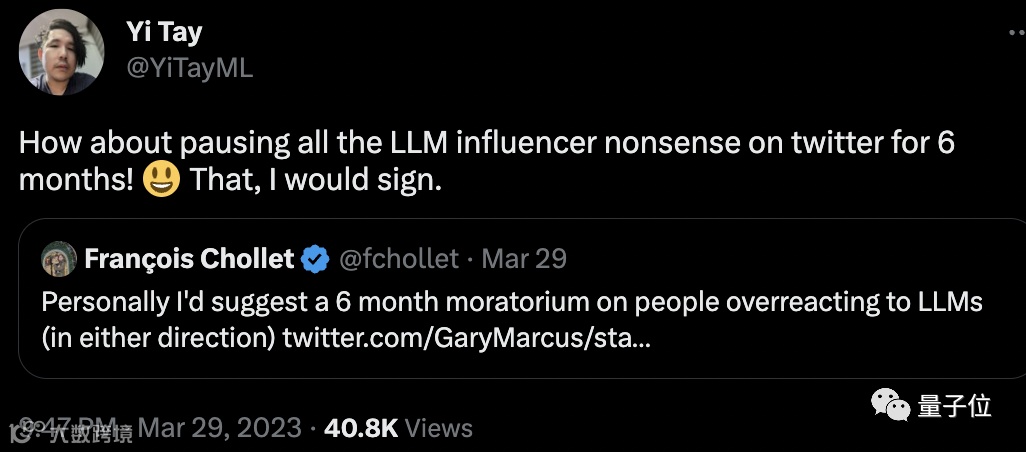View the 40.8K Views count
The width and height of the screenshot is (1026, 452).
398,428
